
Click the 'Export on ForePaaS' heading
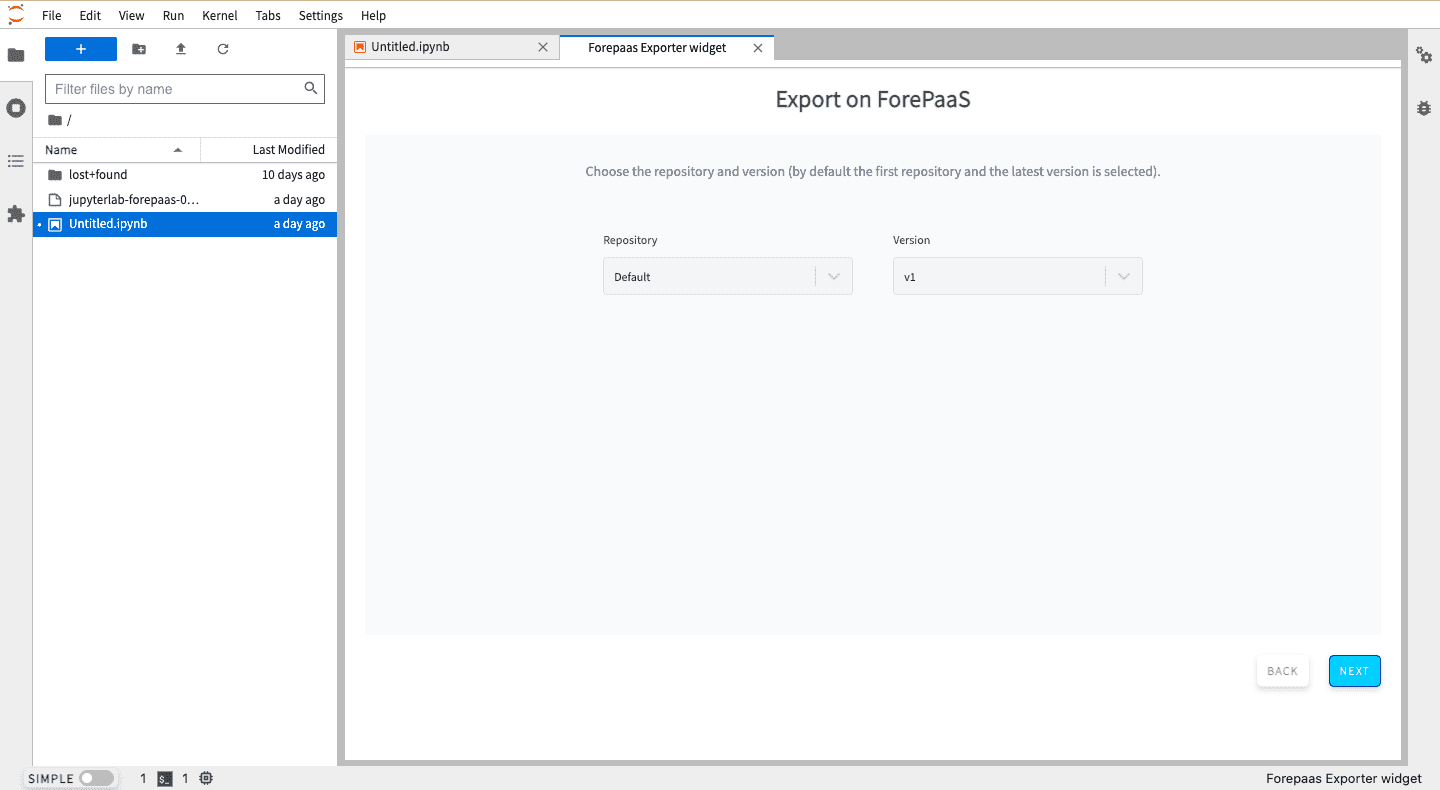[873, 100]
